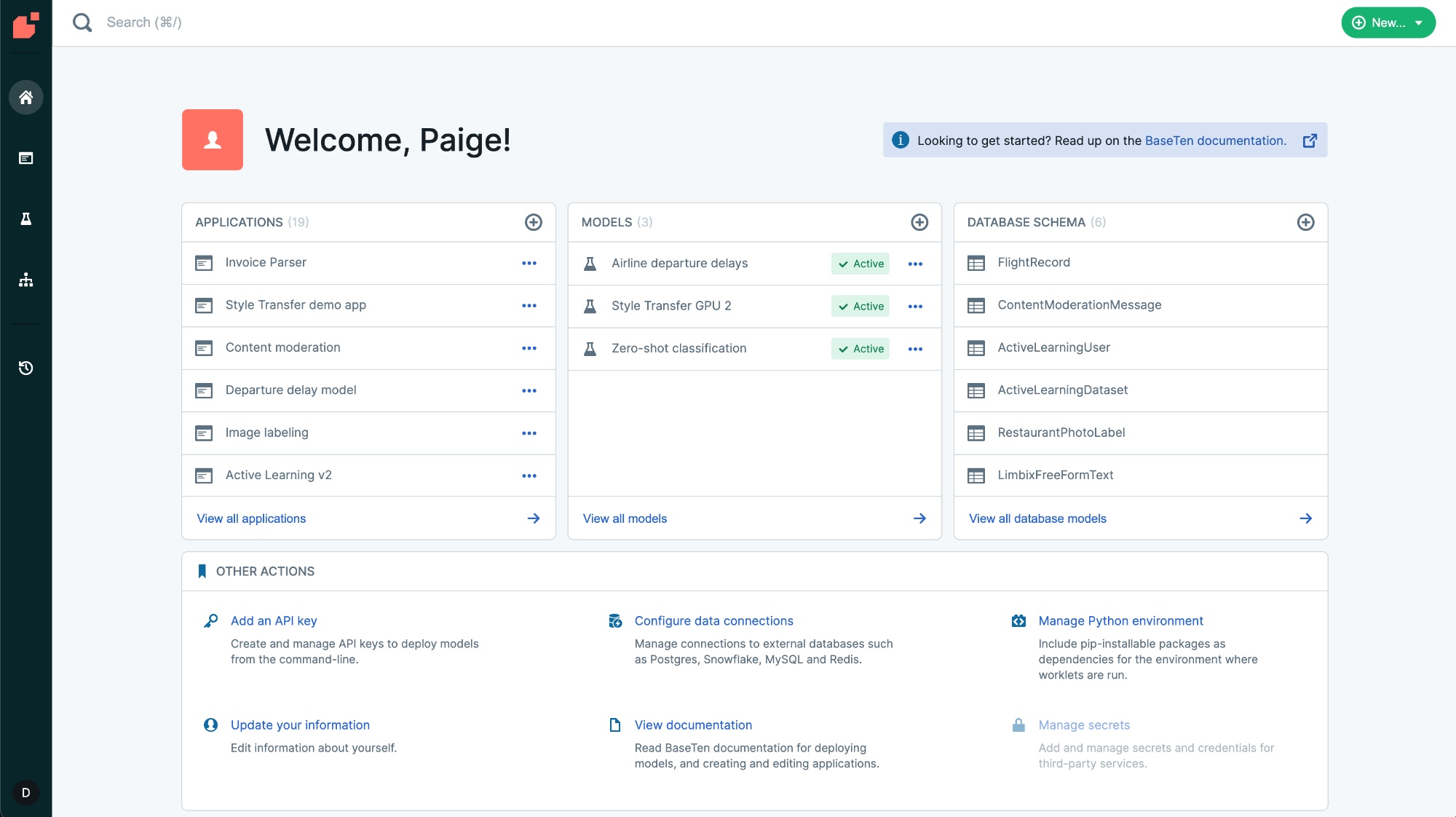Open the Image labeling application
Image resolution: width=1456 pixels, height=817 pixels.
pos(368,433)
